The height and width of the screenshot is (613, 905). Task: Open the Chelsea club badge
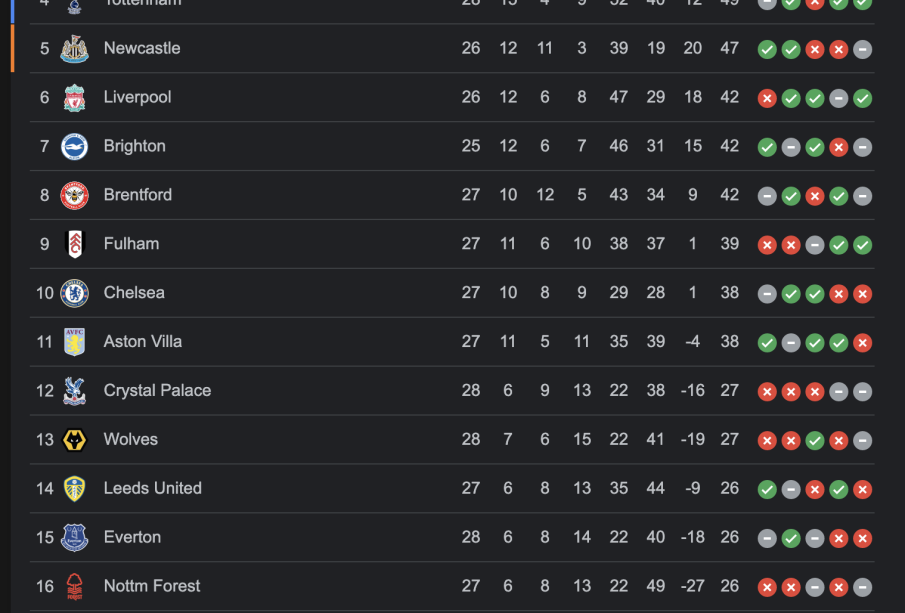pyautogui.click(x=74, y=293)
